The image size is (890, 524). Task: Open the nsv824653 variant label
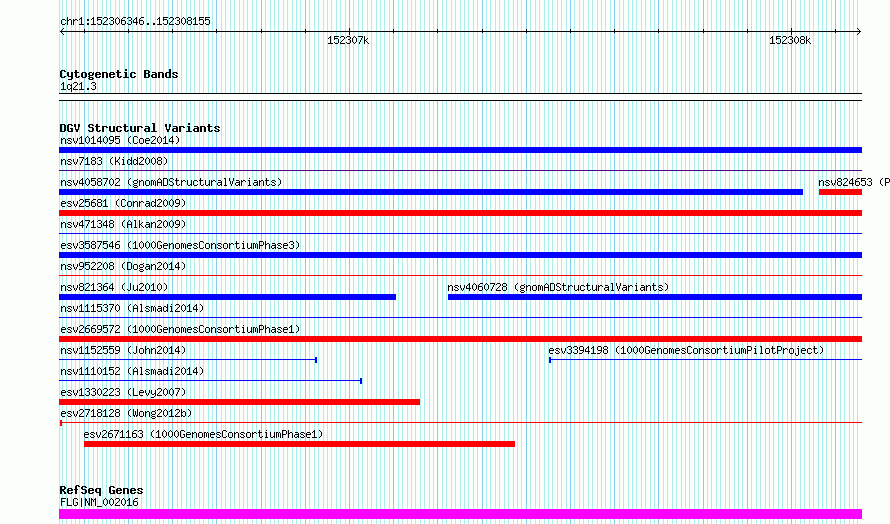pos(854,182)
